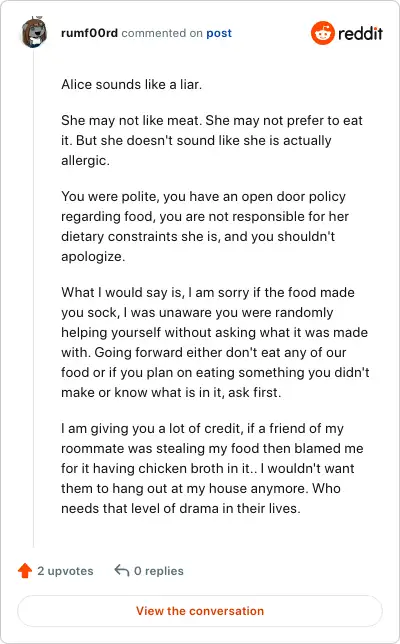Select paragraph starting "What I would say is"
This screenshot has width=400, height=644.
[215, 342]
